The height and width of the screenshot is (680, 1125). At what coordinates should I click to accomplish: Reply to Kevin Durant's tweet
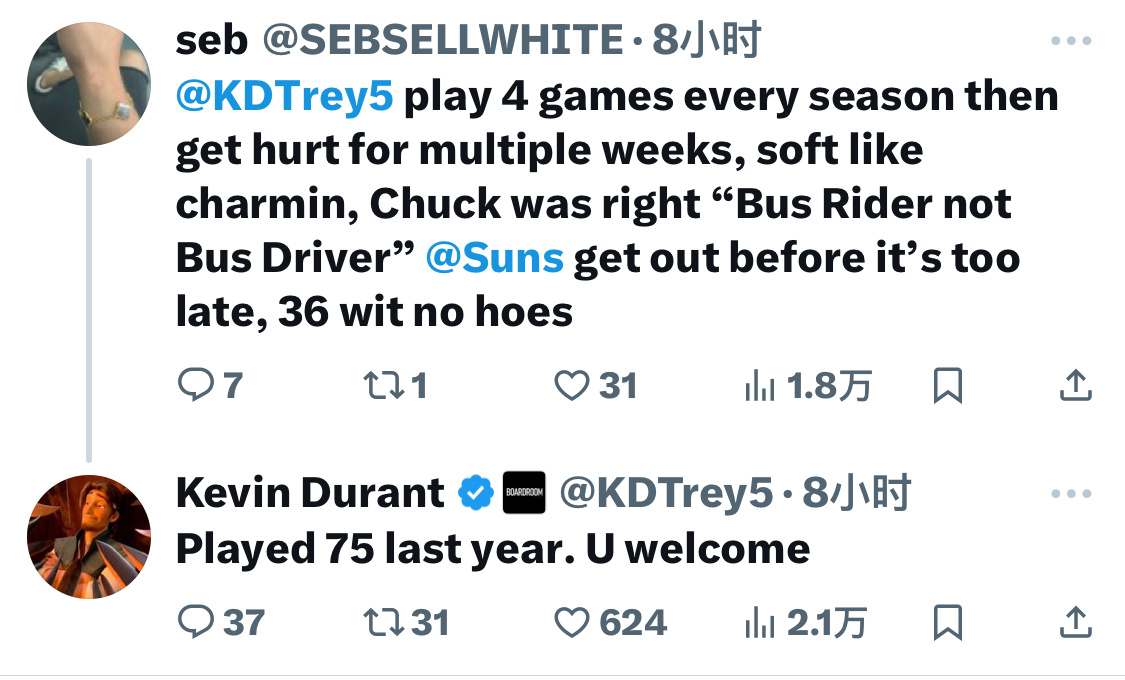194,622
